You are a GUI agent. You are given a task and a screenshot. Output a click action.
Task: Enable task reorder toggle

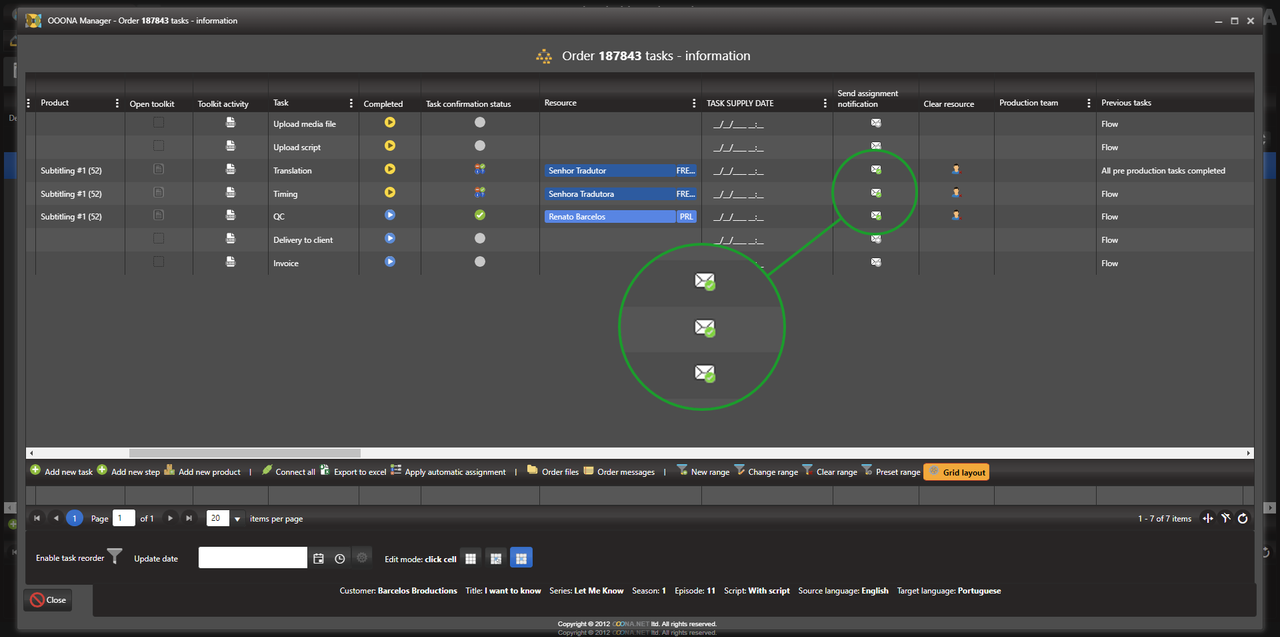coord(115,557)
